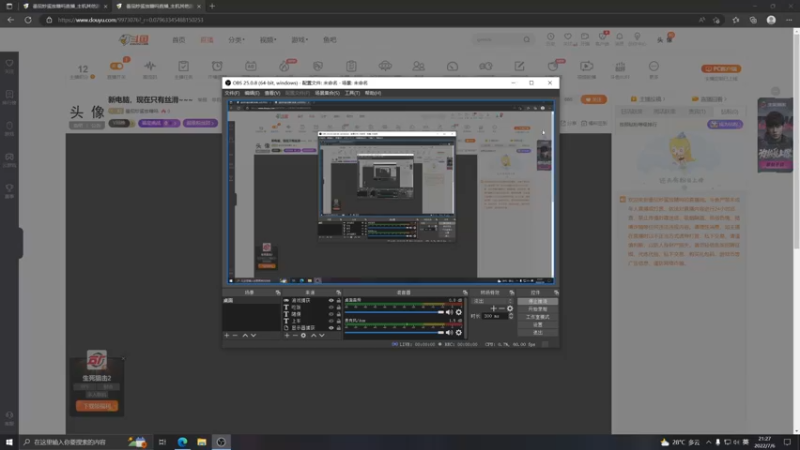The height and width of the screenshot is (450, 800).
Task: Open transition properties gear icon
Action: [510, 309]
